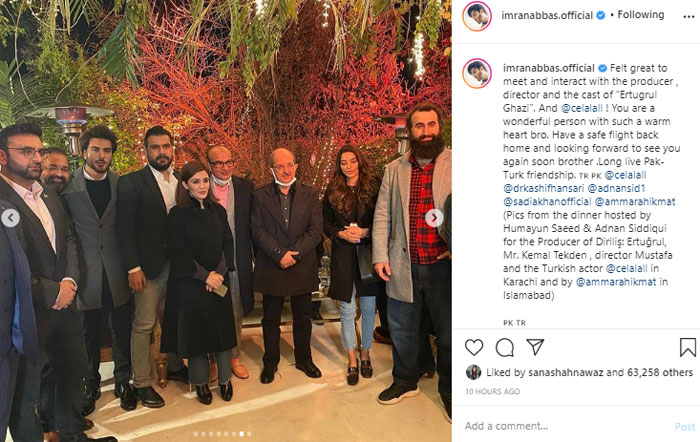The image size is (700, 442).
Task: Go to previous photo with left arrow
Action: [x=11, y=218]
